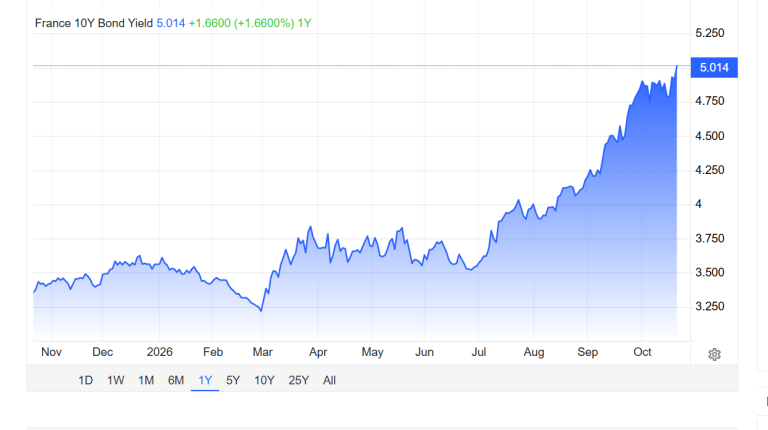Click the blue 5.014 value in header
The height and width of the screenshot is (430, 768).
click(x=170, y=23)
